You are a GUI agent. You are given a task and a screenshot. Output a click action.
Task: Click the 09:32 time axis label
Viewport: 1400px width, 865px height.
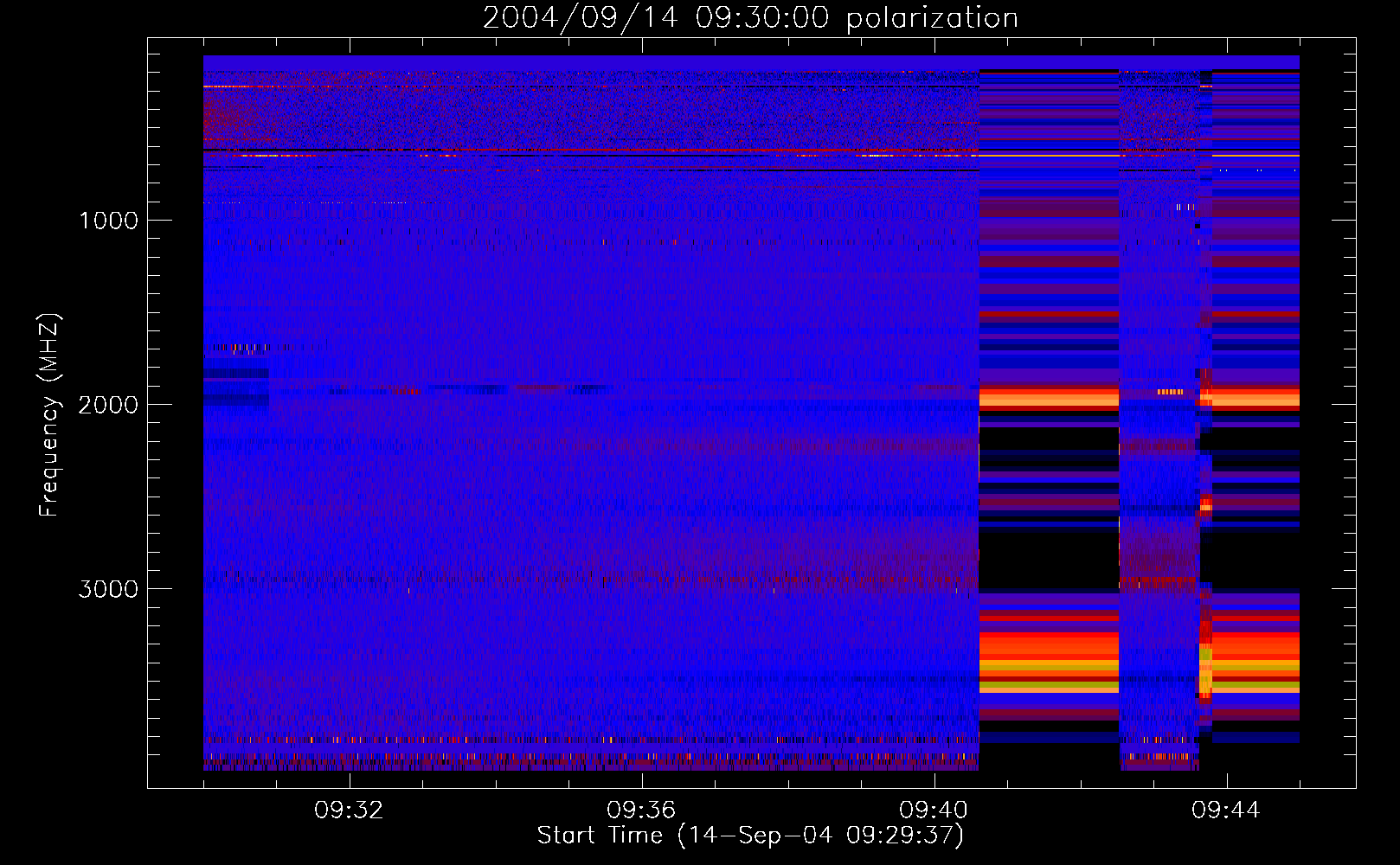click(349, 811)
